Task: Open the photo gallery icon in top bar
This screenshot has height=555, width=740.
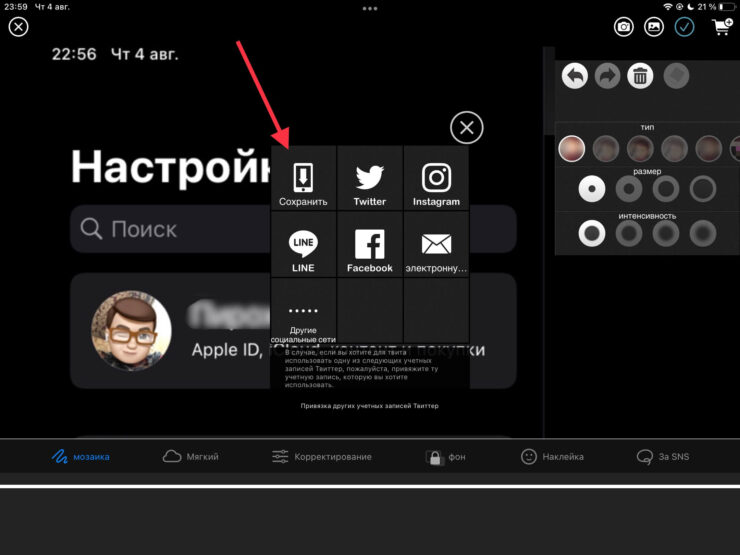Action: (654, 27)
